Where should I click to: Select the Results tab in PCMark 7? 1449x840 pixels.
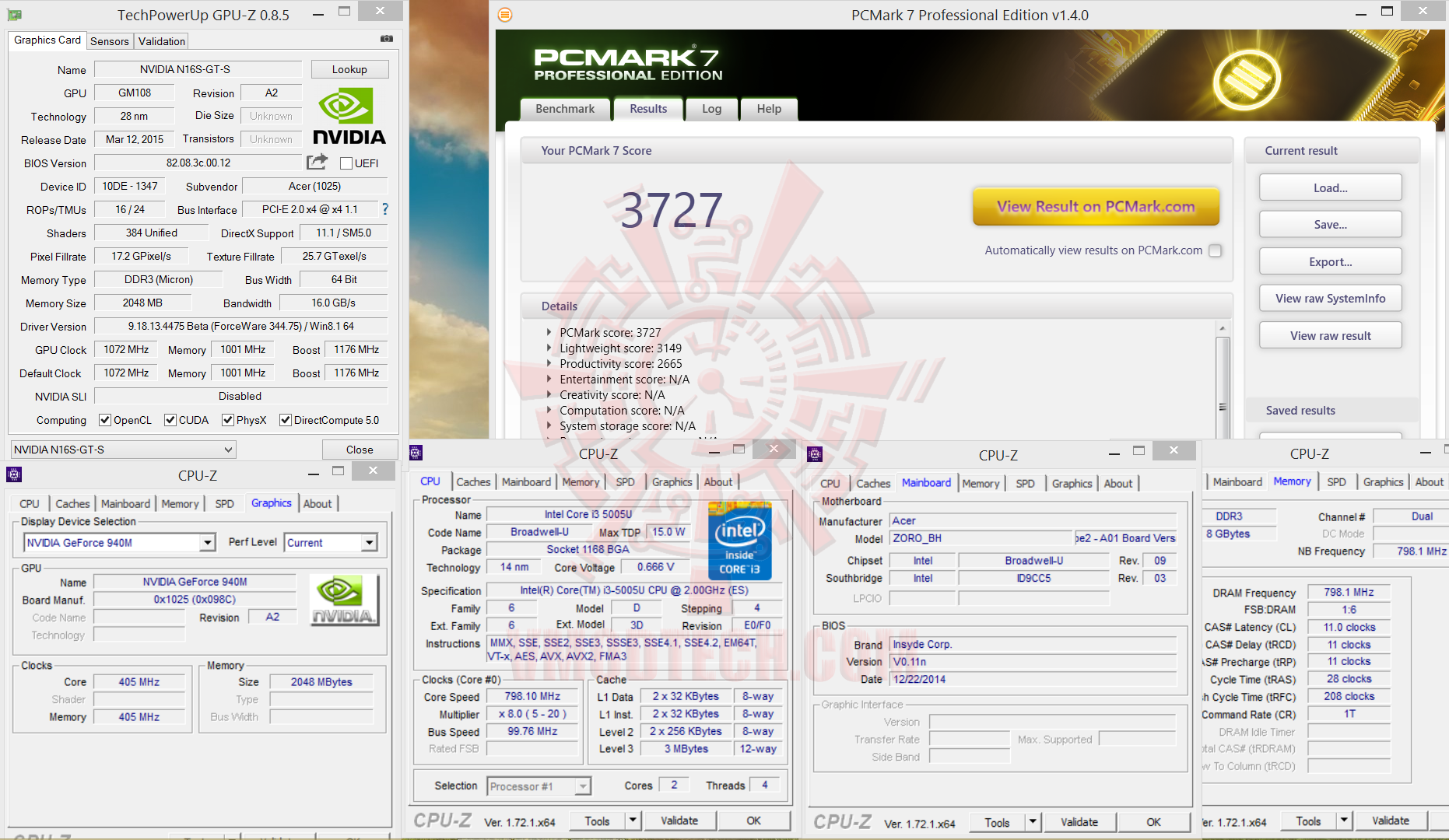pos(648,109)
